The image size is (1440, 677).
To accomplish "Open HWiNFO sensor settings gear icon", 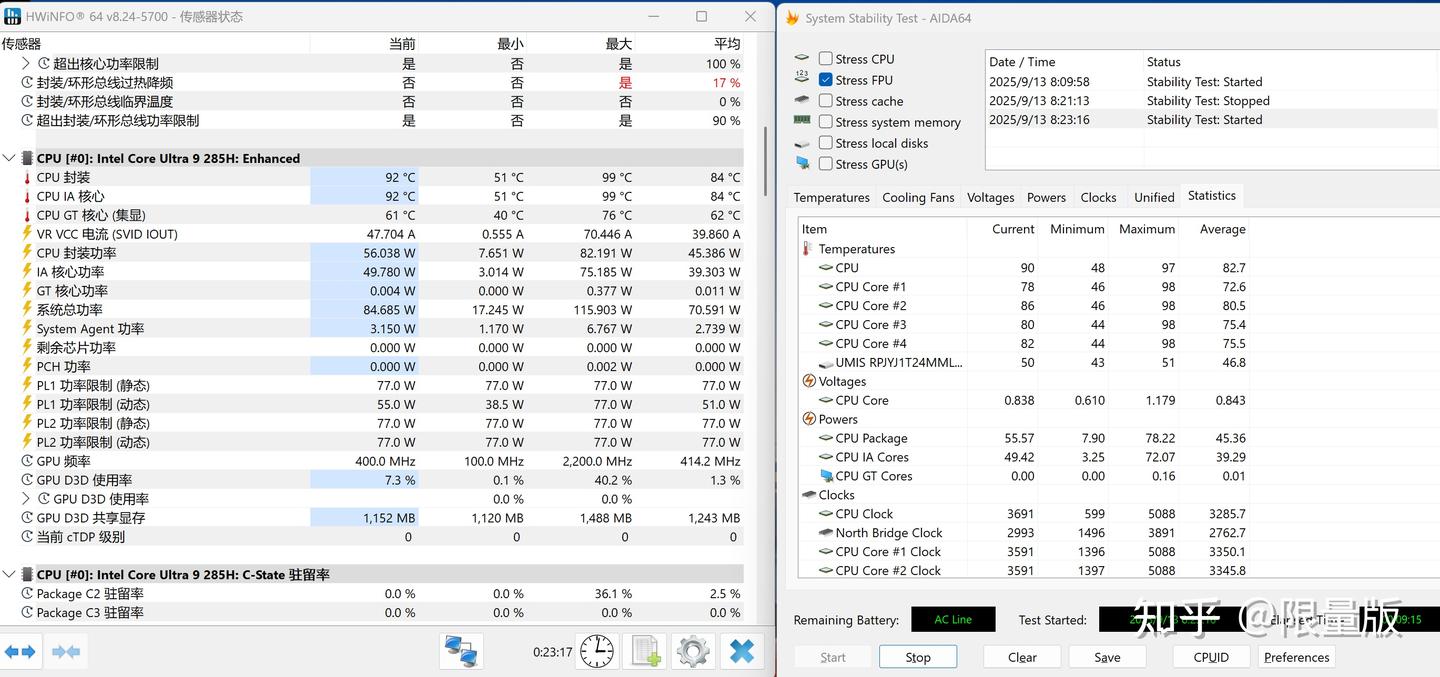I will pyautogui.click(x=693, y=651).
